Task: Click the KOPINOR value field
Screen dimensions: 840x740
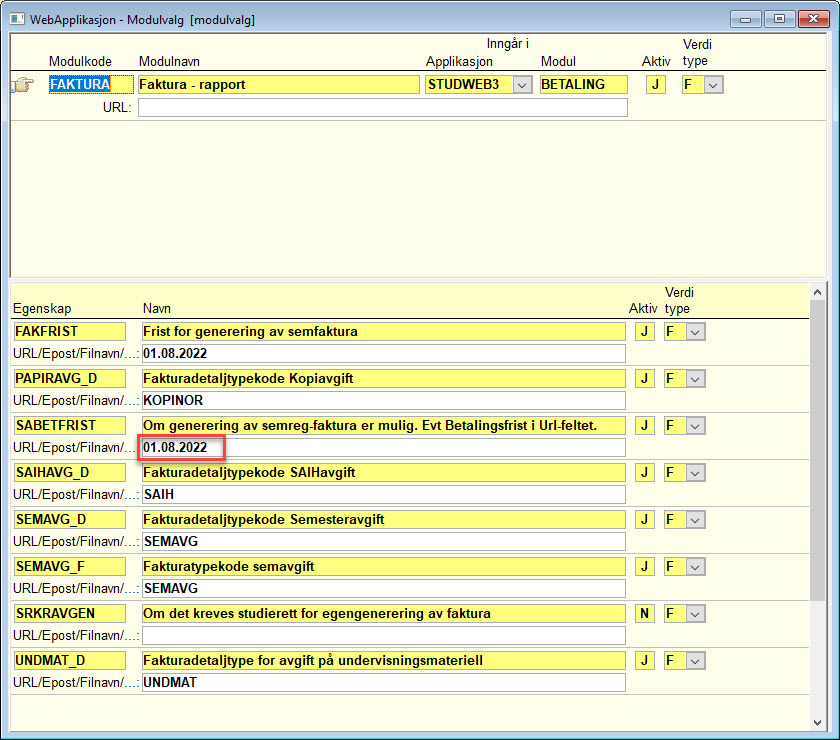Action: point(384,401)
